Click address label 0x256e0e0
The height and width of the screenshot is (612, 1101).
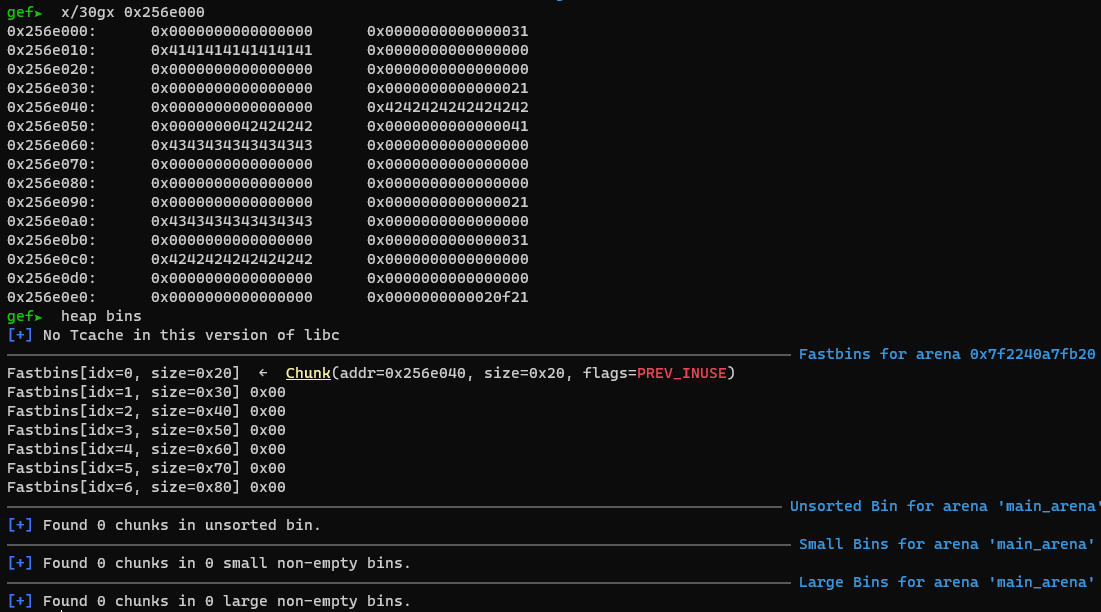tap(51, 297)
